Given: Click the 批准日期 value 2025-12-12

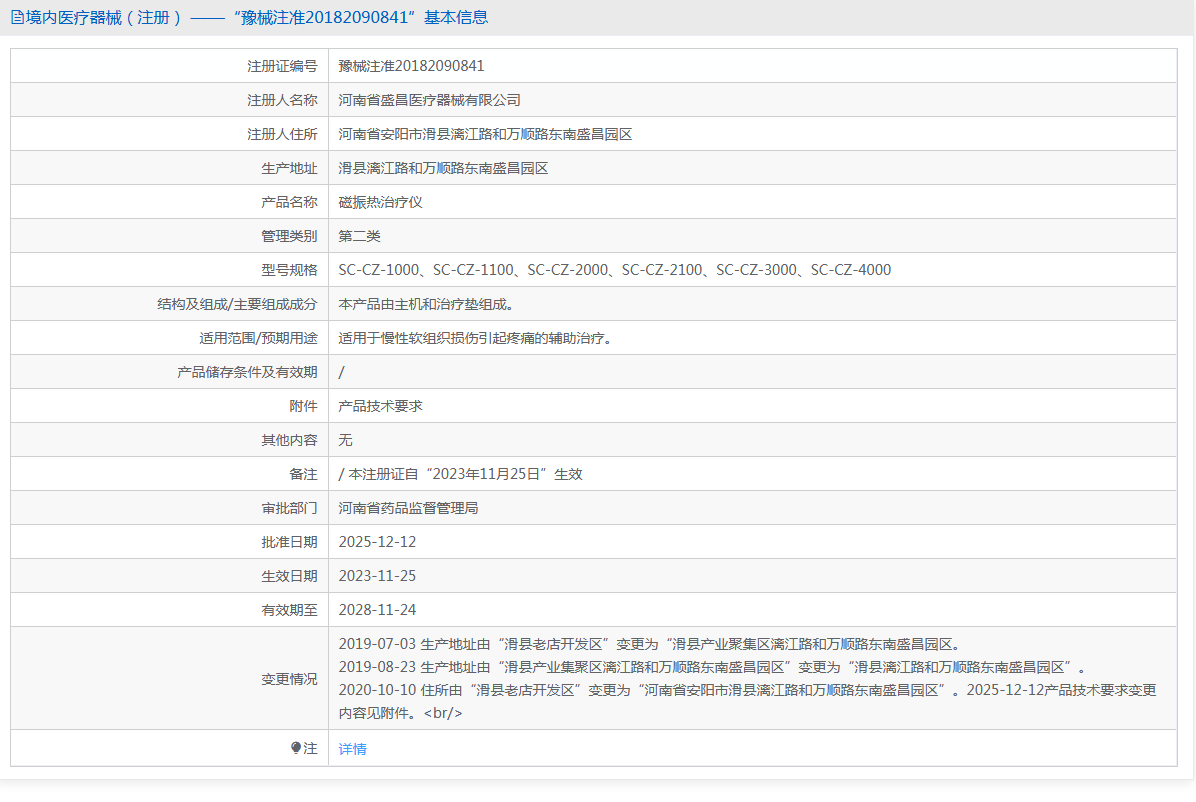Looking at the screenshot, I should pyautogui.click(x=378, y=542).
